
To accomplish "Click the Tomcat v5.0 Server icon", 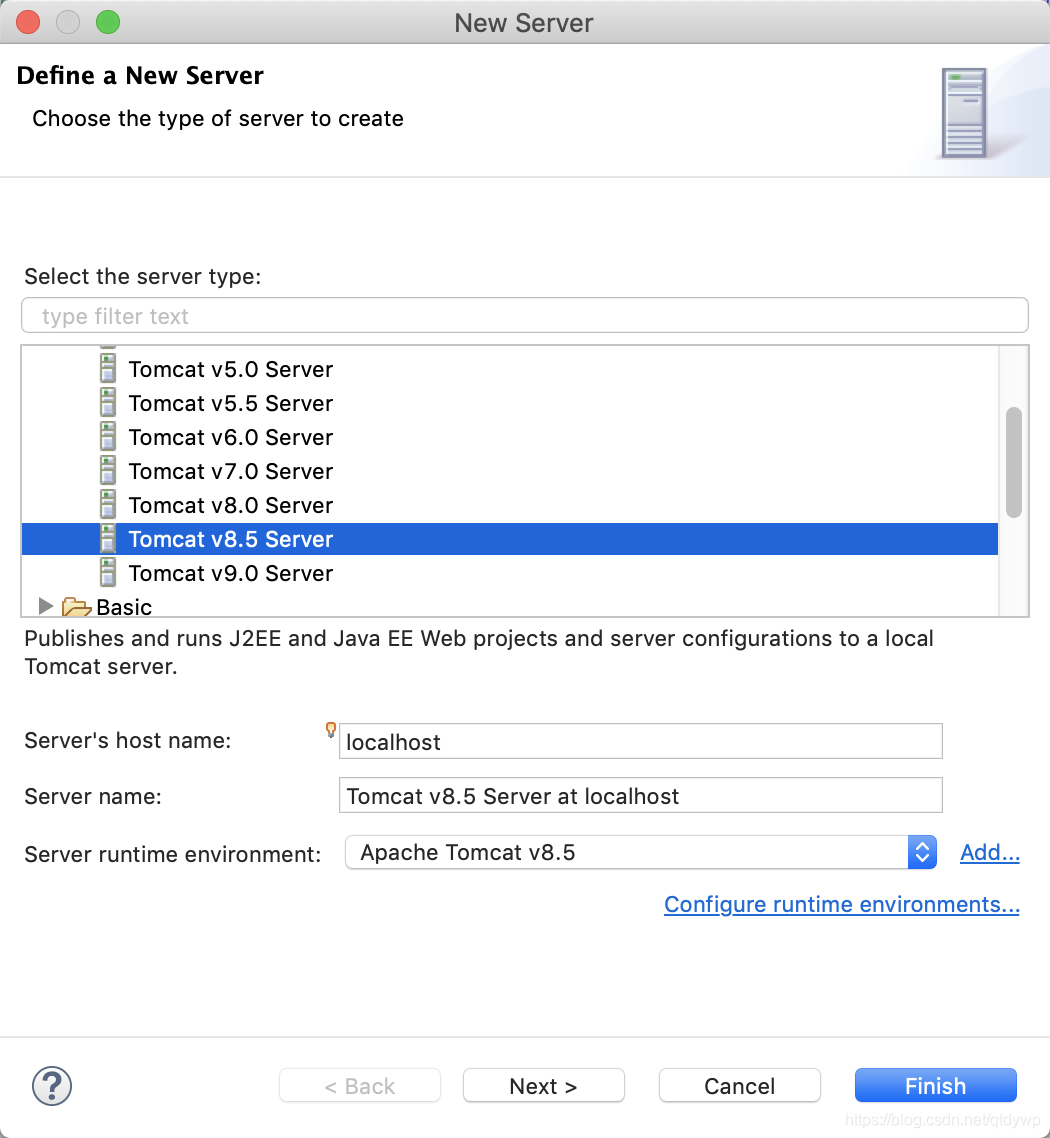I will click(107, 369).
